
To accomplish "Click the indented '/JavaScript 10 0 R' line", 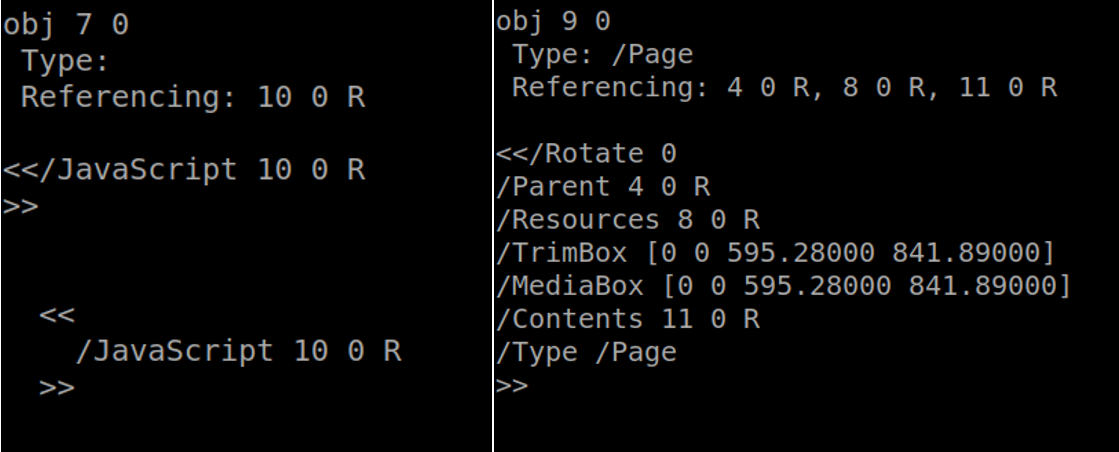I will tap(238, 351).
